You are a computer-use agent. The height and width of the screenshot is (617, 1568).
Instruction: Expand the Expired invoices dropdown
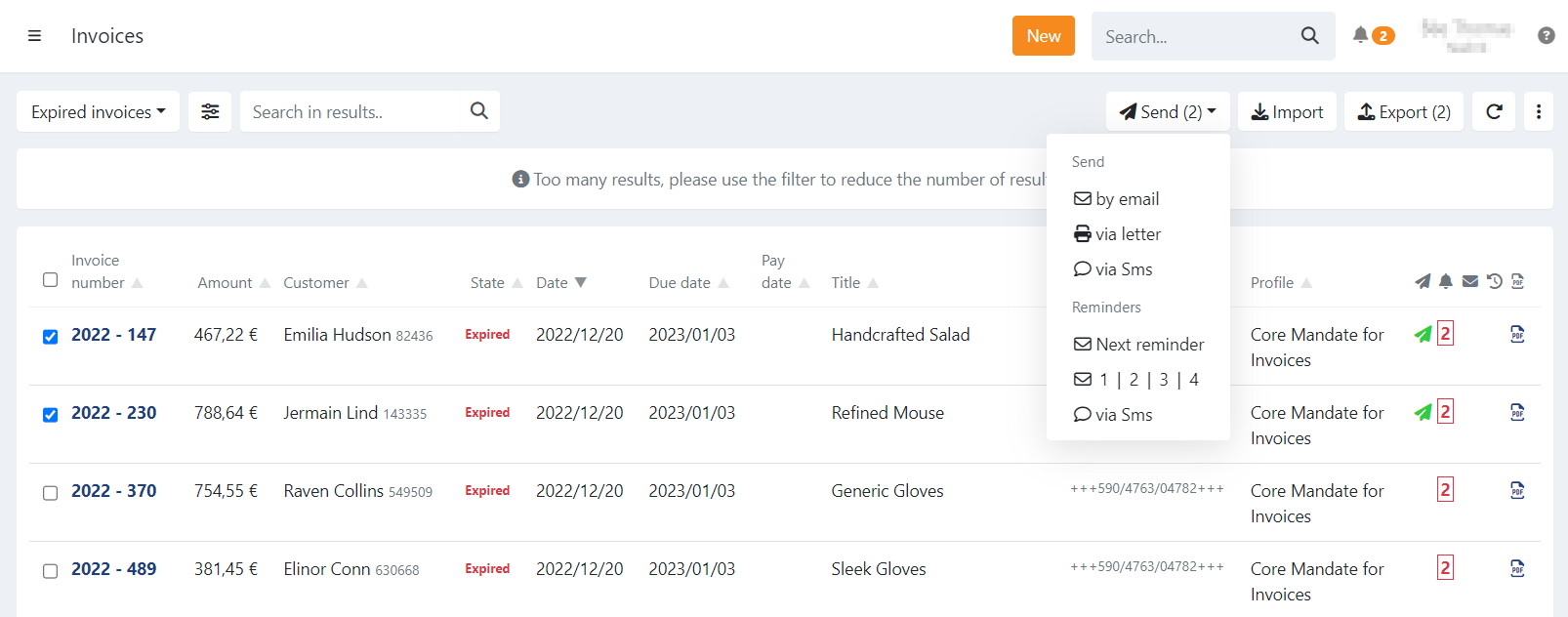(x=98, y=112)
